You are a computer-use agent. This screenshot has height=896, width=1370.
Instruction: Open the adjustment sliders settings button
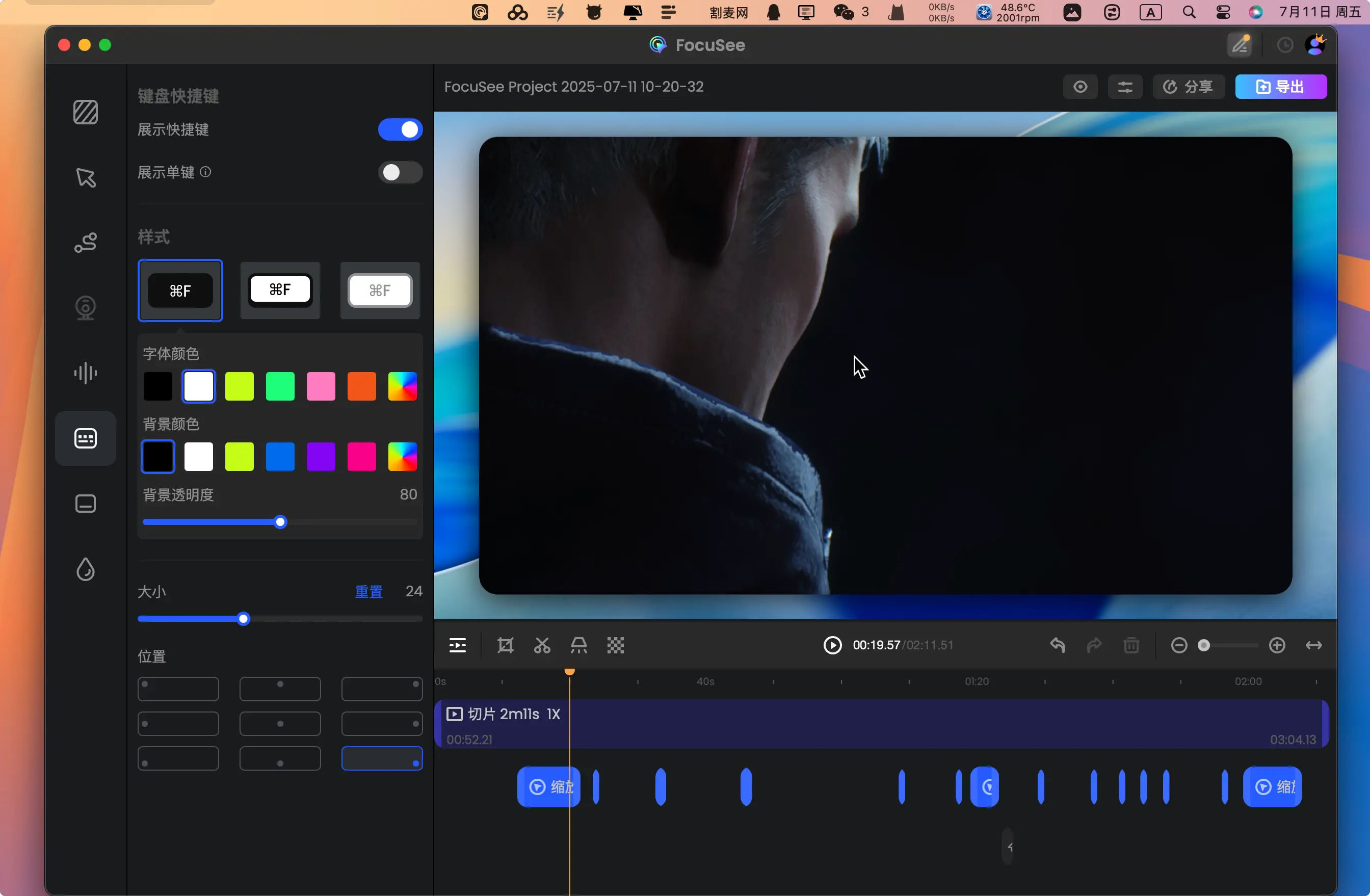[x=1125, y=87]
